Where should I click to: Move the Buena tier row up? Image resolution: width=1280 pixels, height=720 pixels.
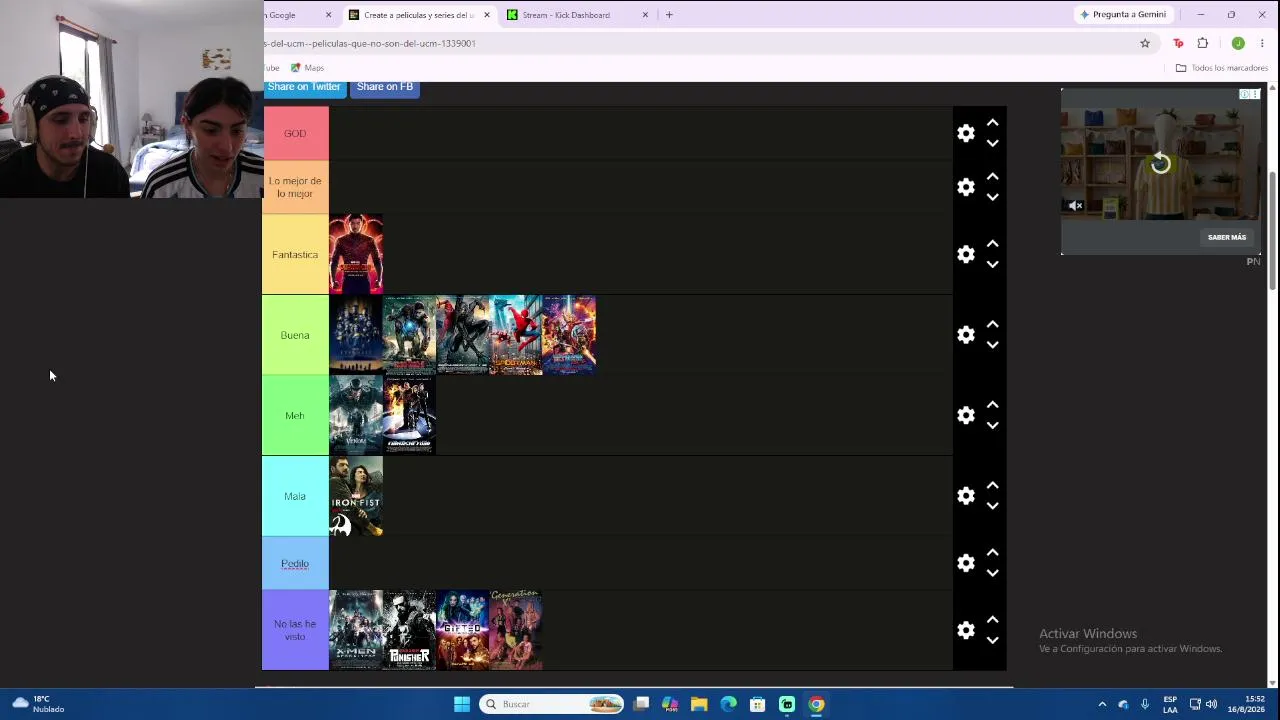coord(993,324)
